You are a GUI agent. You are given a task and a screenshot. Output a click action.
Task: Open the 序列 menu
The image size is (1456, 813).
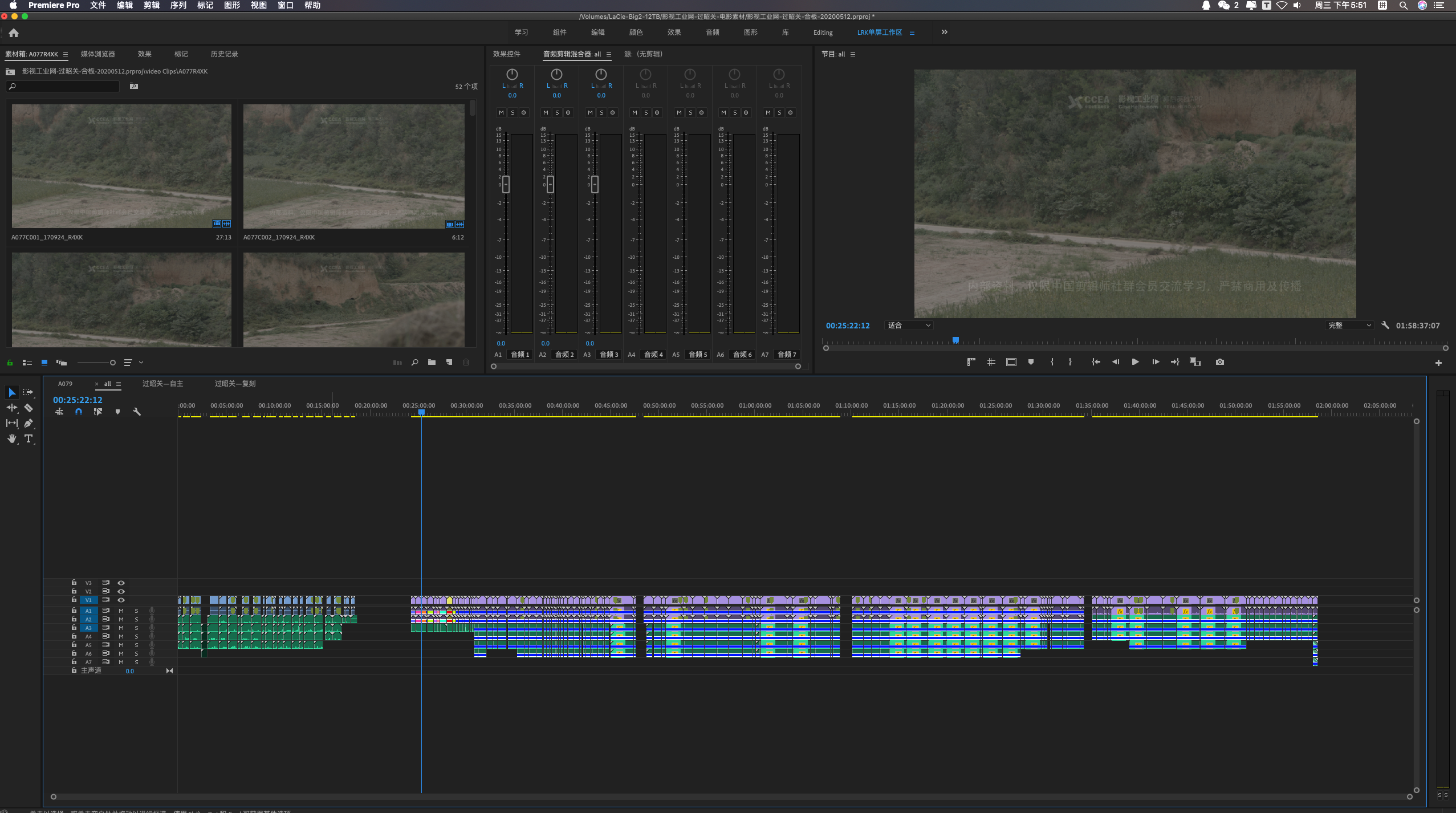pyautogui.click(x=178, y=5)
